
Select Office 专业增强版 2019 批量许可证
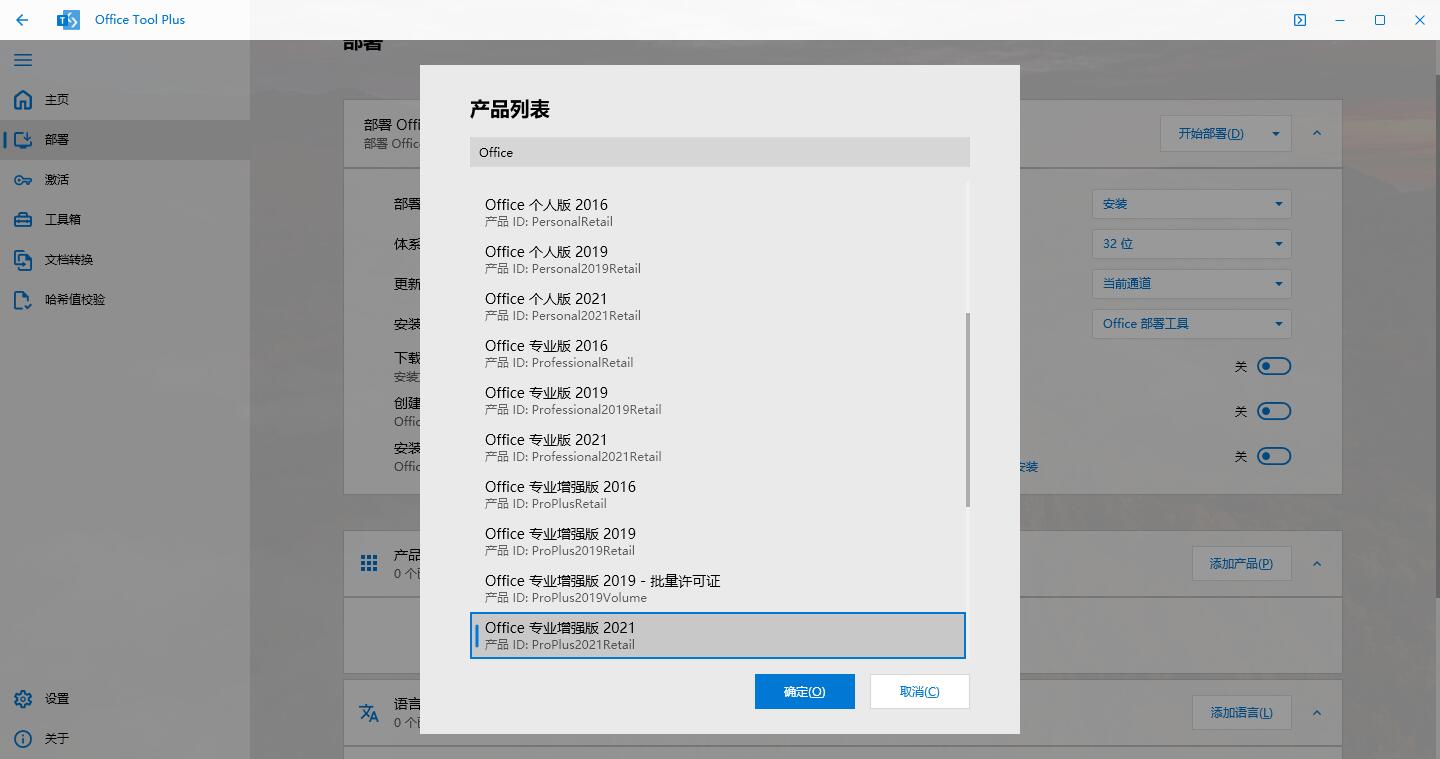coord(718,588)
